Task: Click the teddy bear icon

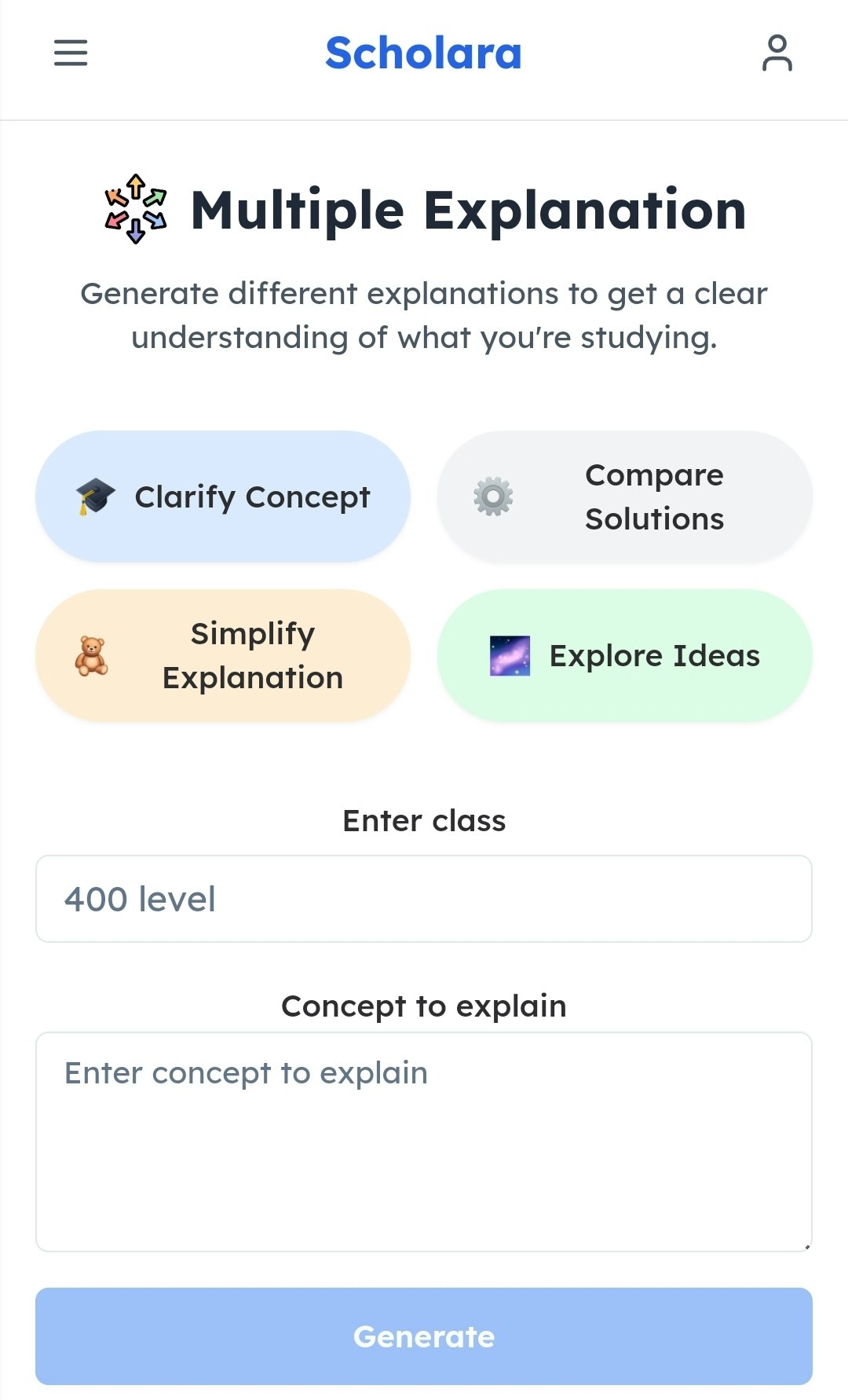Action: (91, 656)
